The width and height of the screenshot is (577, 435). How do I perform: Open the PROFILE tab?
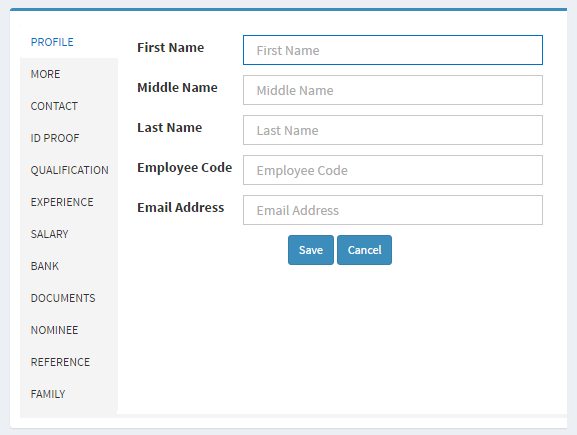52,42
